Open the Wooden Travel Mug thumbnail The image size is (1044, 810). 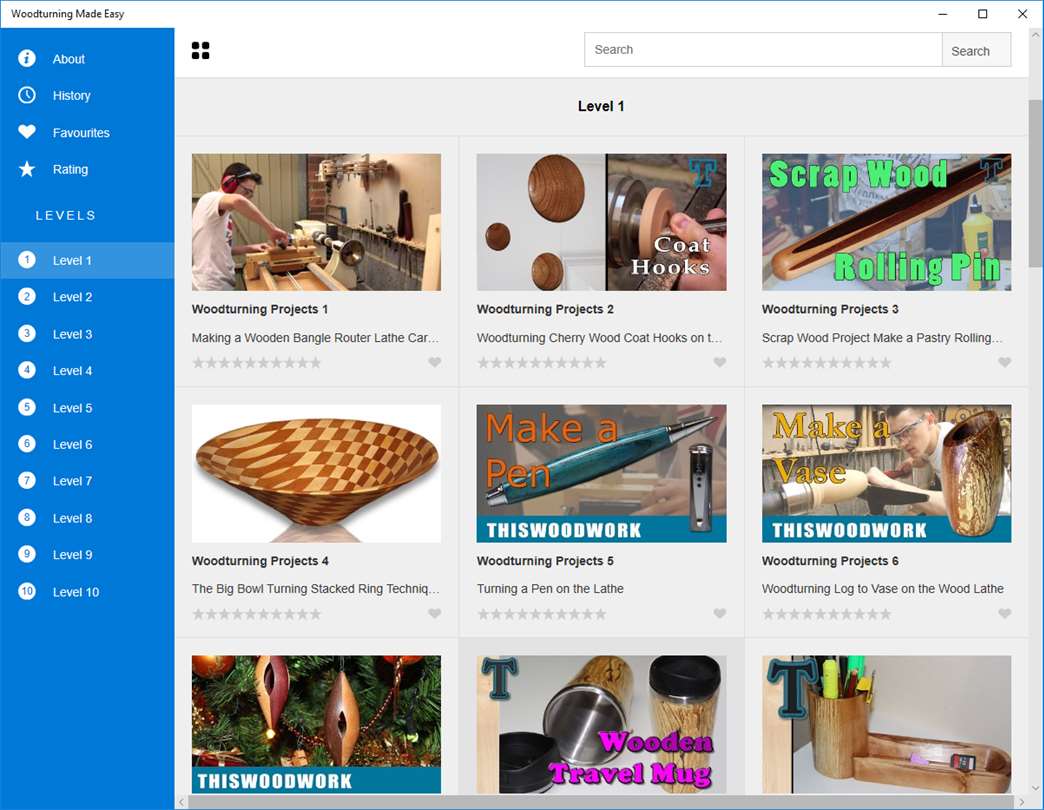pos(601,724)
